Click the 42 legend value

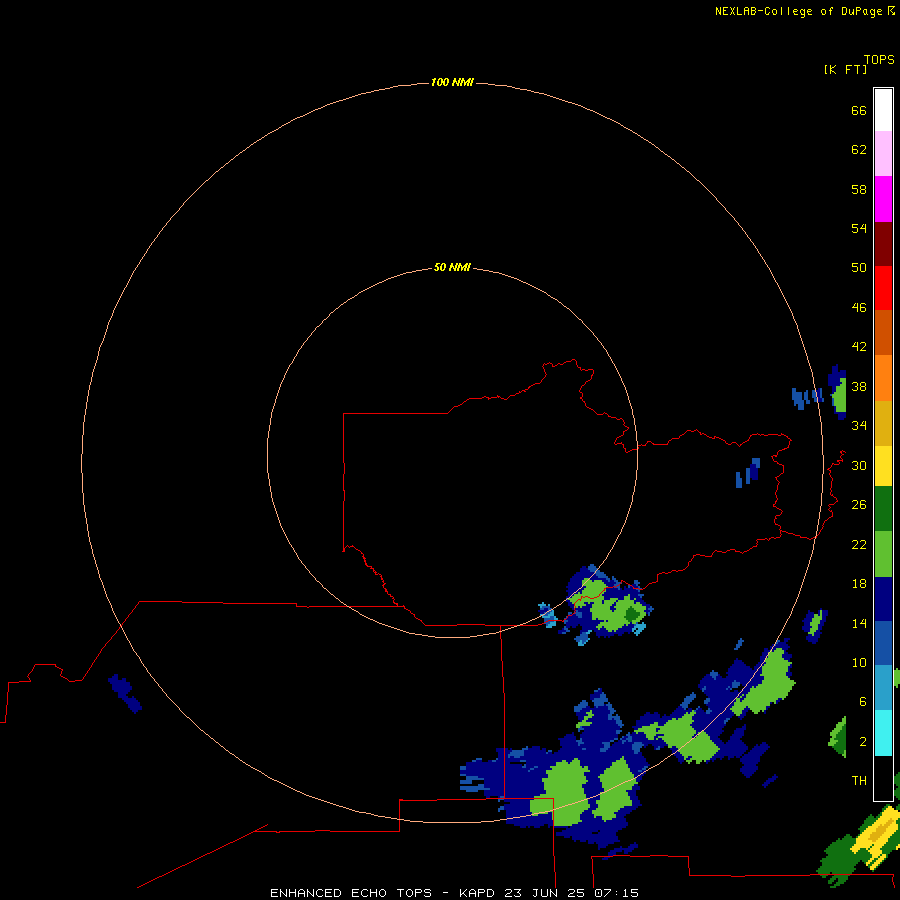(859, 347)
